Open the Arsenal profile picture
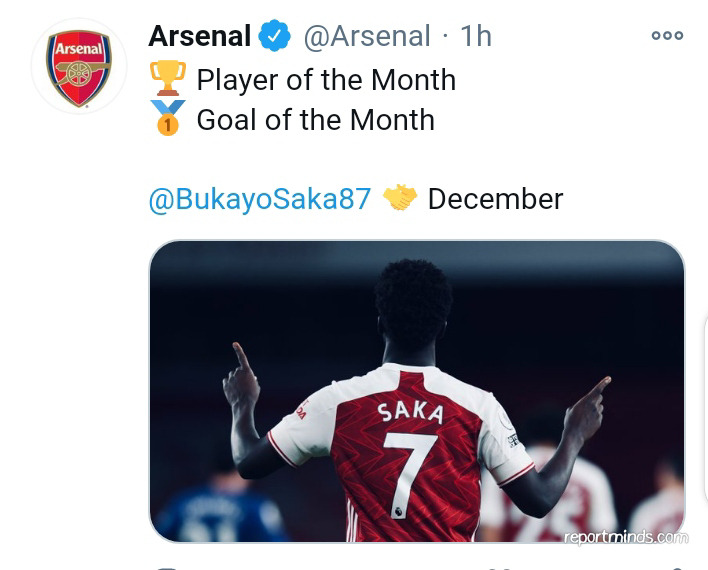Screen dimensions: 708x570 point(79,66)
